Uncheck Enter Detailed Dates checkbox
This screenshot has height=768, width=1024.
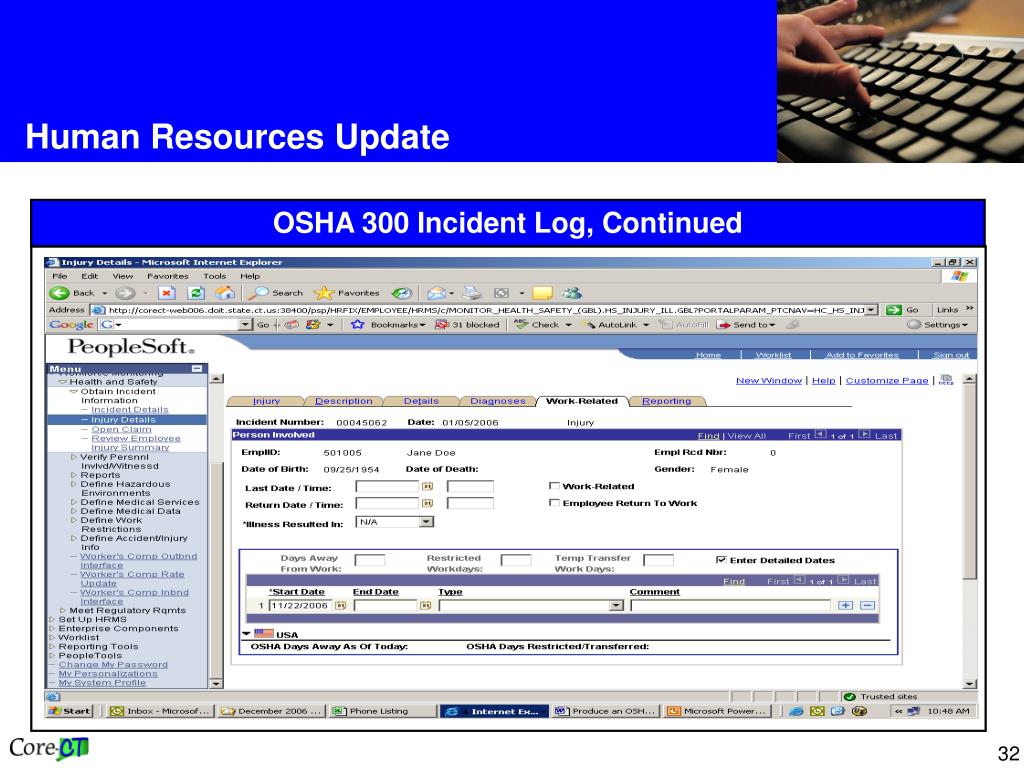click(x=721, y=560)
